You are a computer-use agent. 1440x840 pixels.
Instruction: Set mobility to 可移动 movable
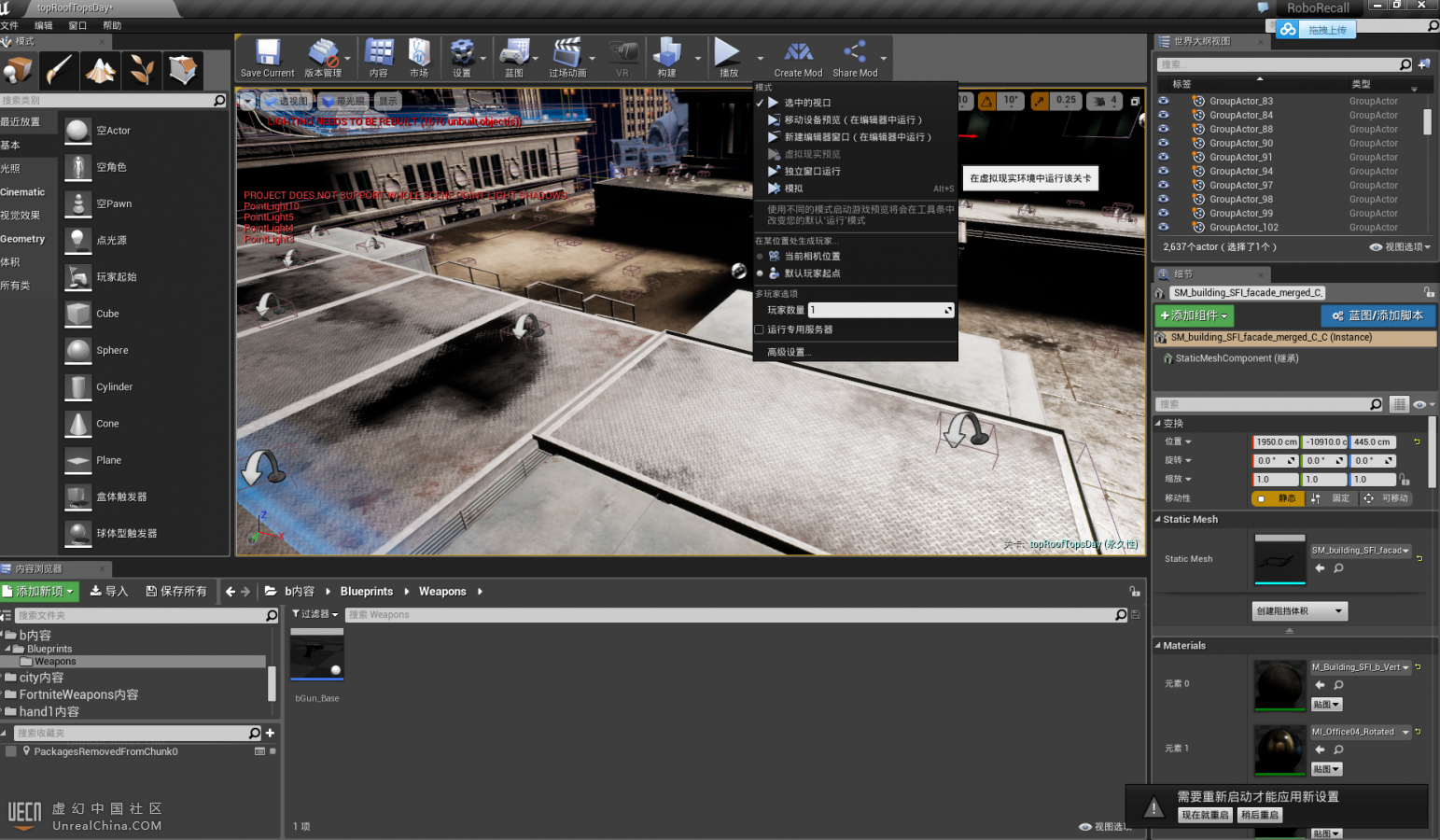pyautogui.click(x=1386, y=498)
